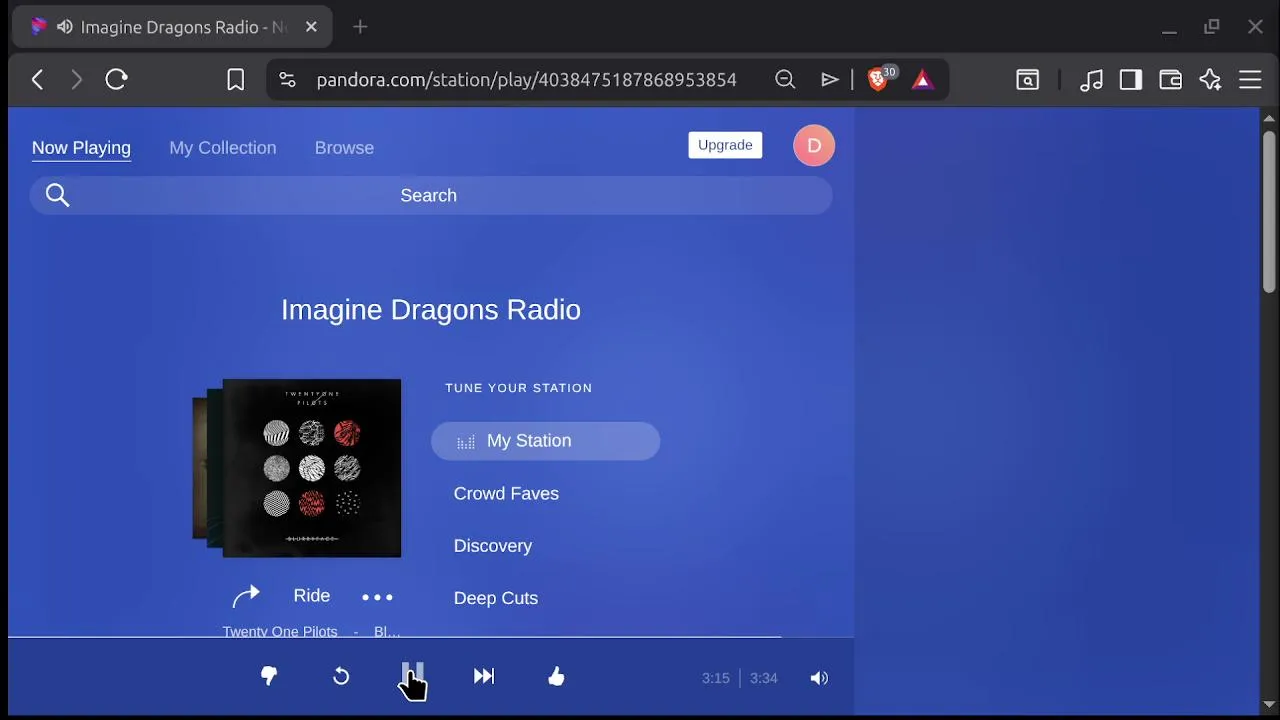Viewport: 1280px width, 720px height.
Task: Click the page vertical scrollbar thumb
Action: [1269, 210]
